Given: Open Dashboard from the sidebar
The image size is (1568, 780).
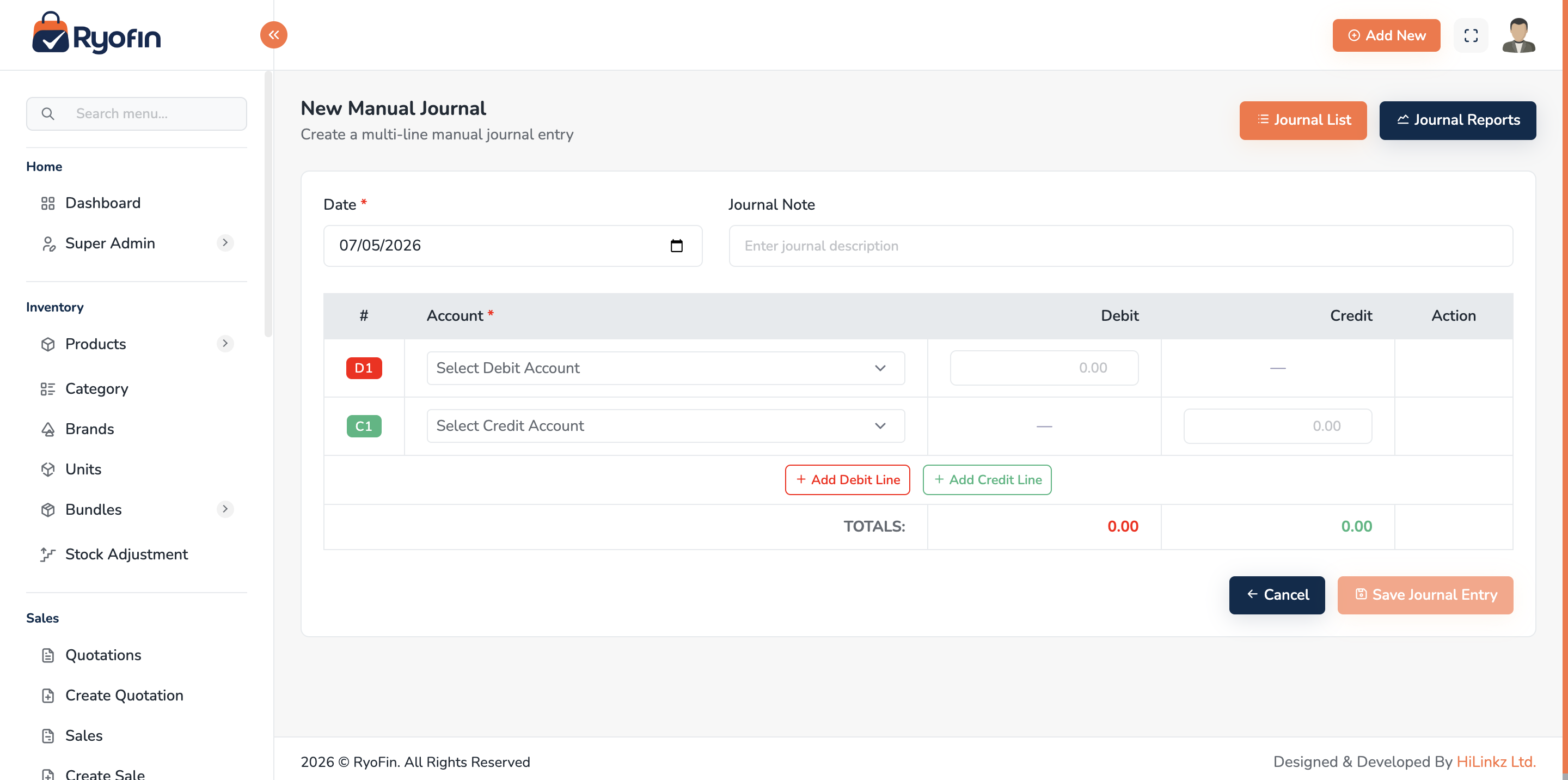Looking at the screenshot, I should pyautogui.click(x=102, y=203).
